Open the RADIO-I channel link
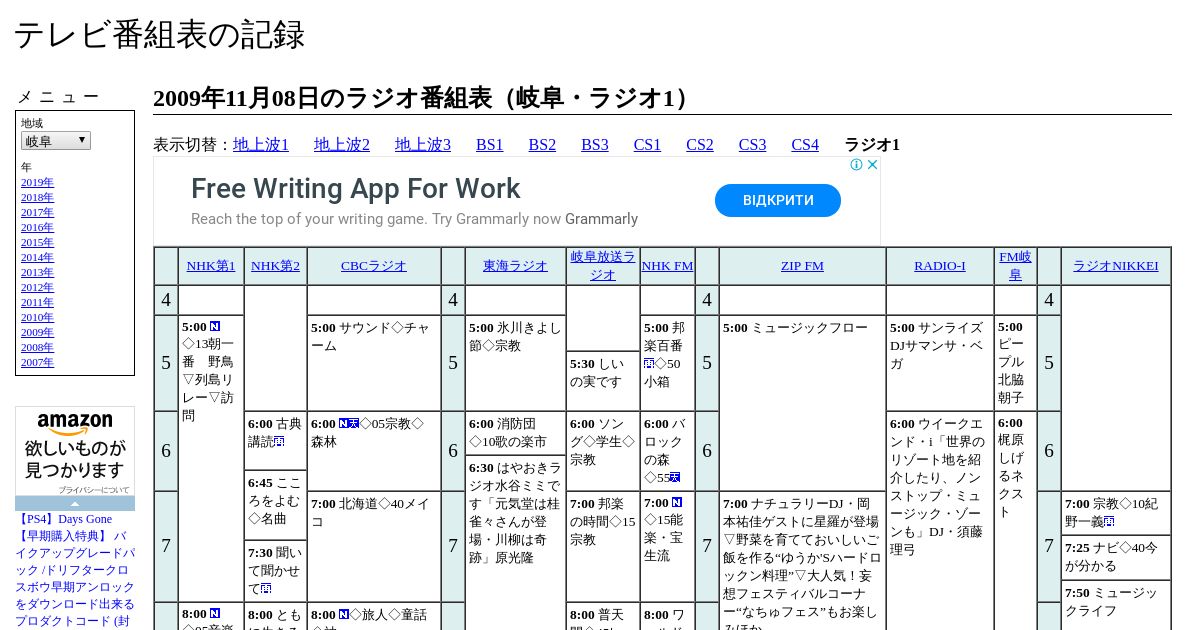The image size is (1200, 630). pyautogui.click(x=940, y=266)
